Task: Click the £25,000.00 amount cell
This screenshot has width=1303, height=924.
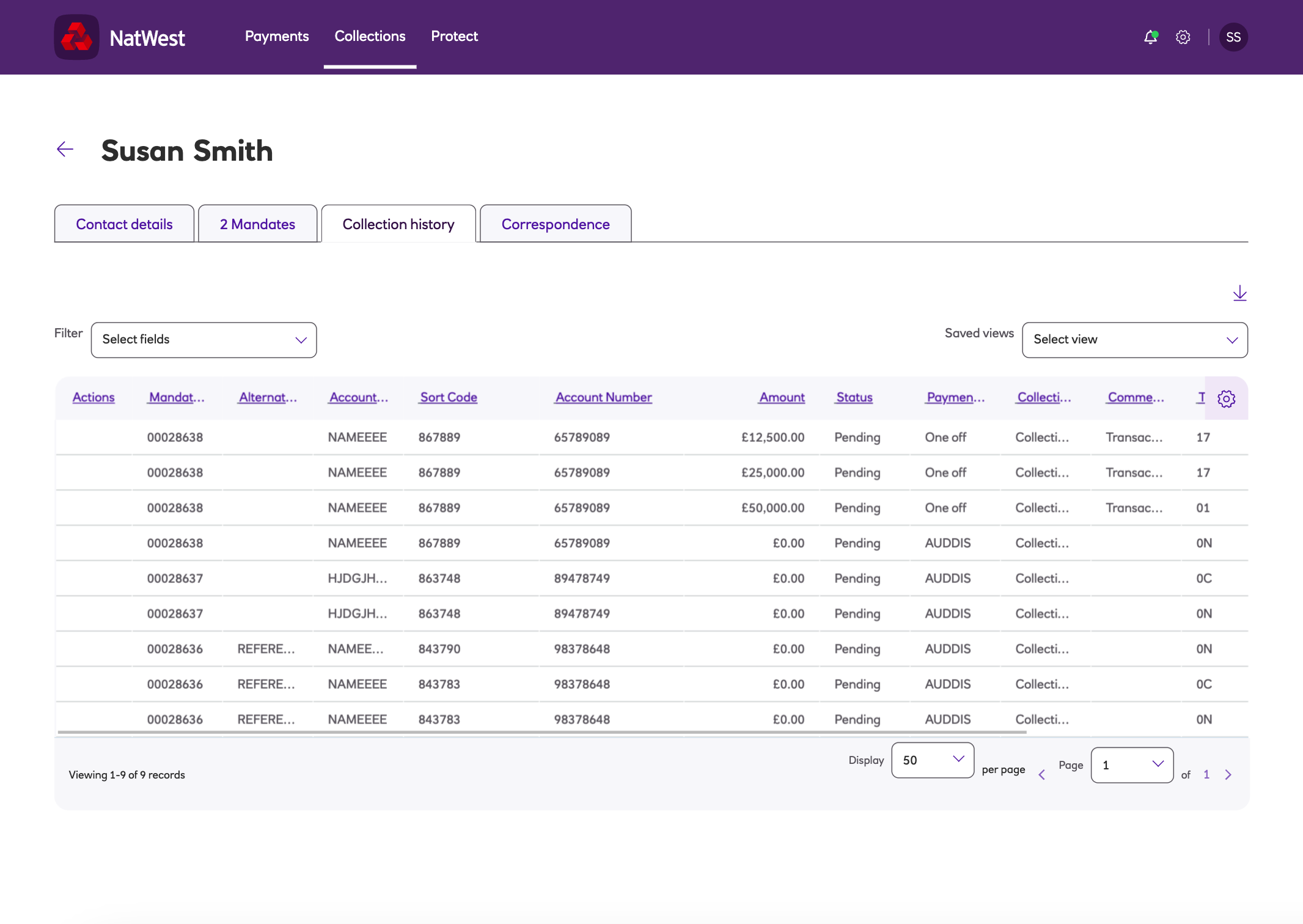Action: 773,472
